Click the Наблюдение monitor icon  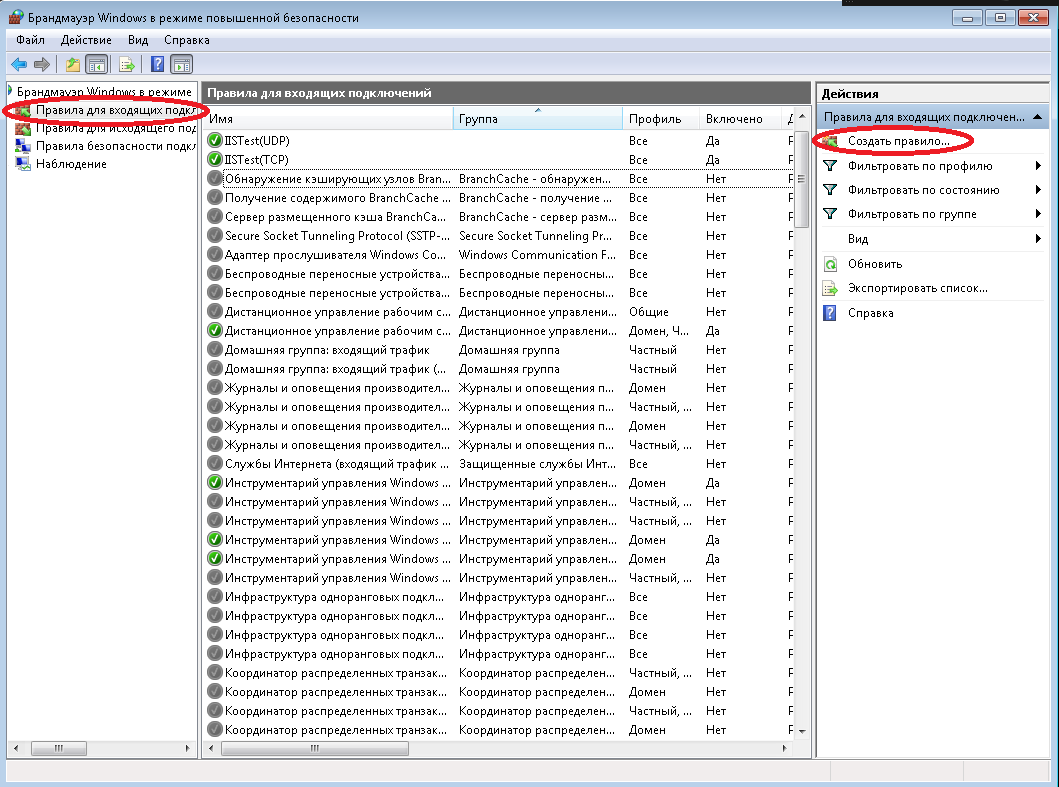[x=23, y=163]
